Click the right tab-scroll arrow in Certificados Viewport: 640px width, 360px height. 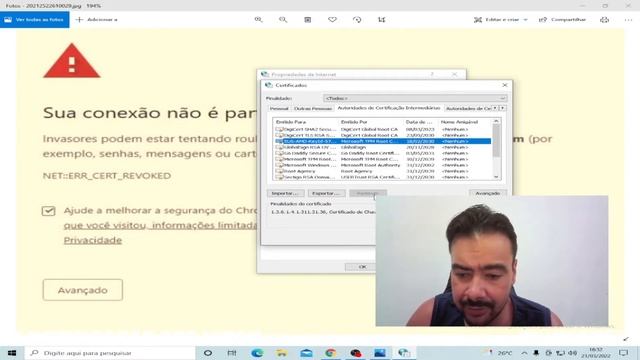pos(502,108)
